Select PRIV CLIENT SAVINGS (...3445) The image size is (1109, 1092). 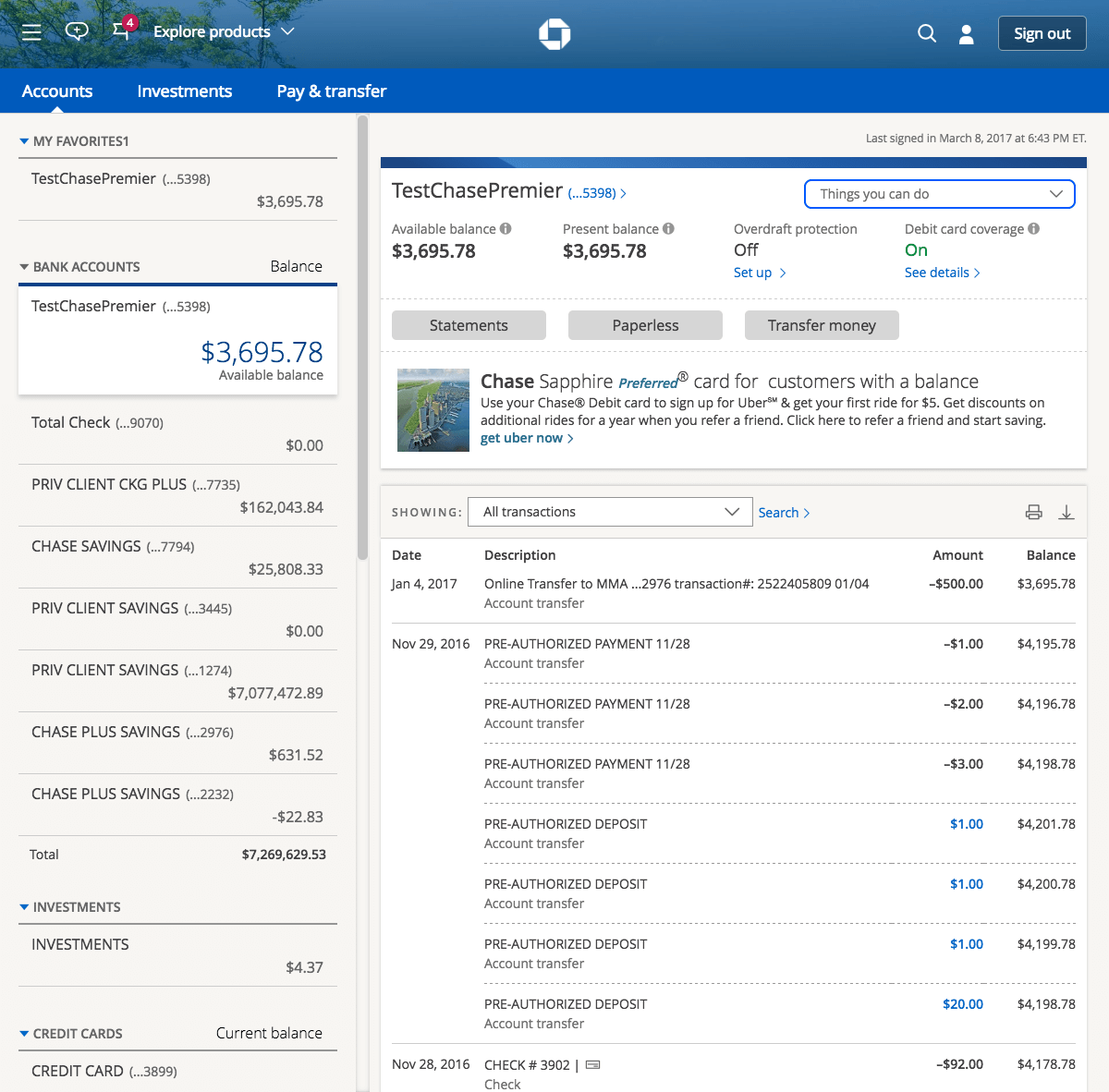pyautogui.click(x=177, y=619)
